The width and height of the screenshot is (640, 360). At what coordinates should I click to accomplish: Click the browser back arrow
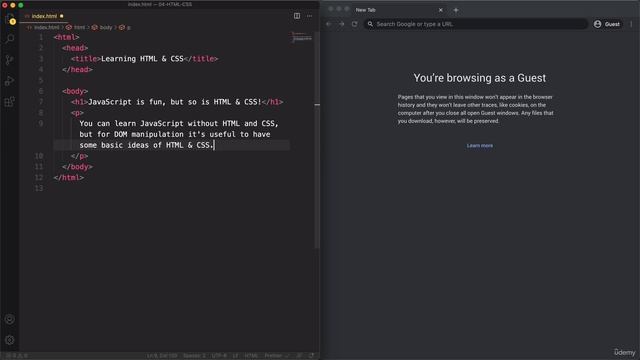click(329, 24)
